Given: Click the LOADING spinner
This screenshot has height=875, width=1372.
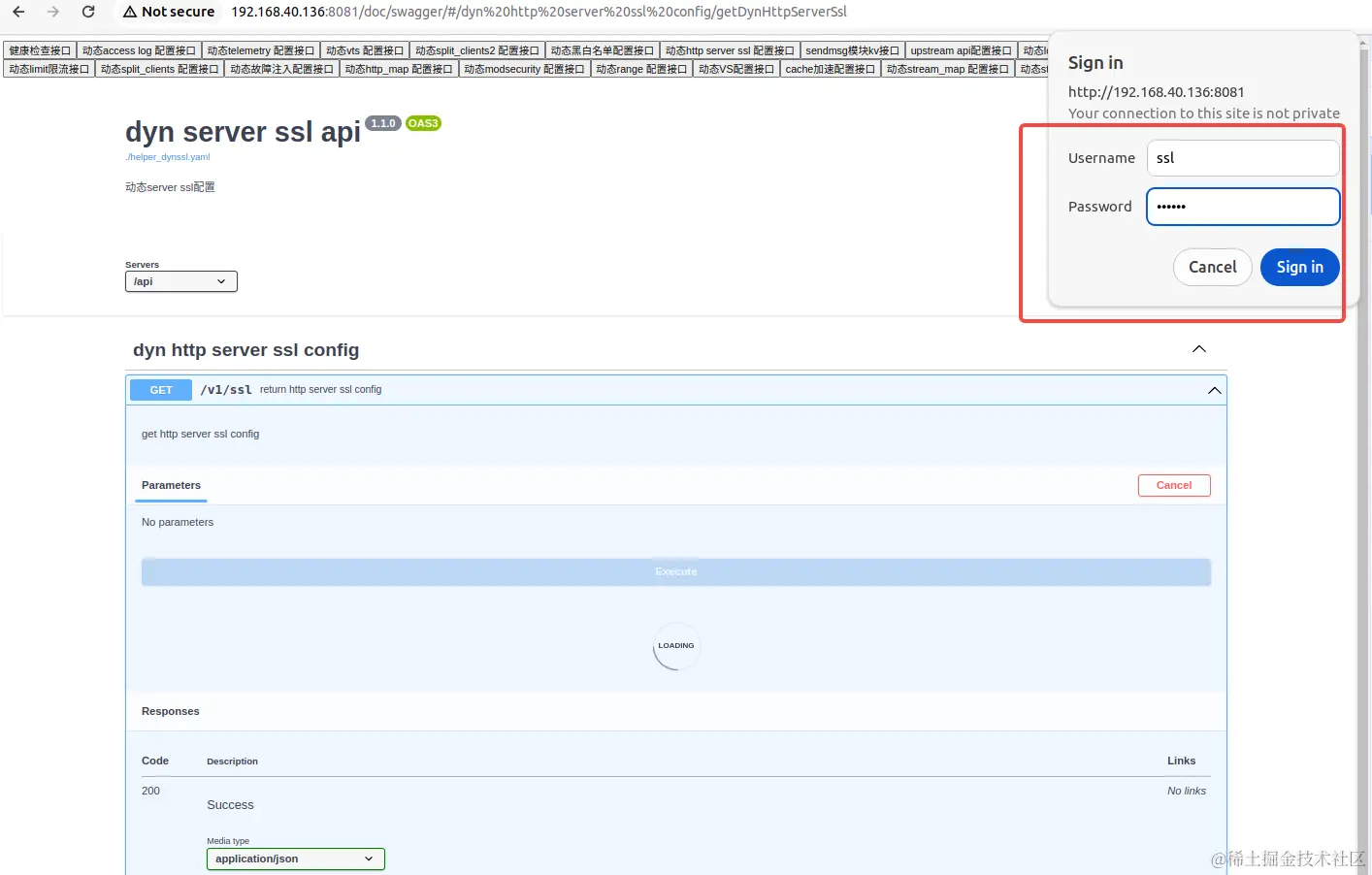Looking at the screenshot, I should pyautogui.click(x=676, y=646).
